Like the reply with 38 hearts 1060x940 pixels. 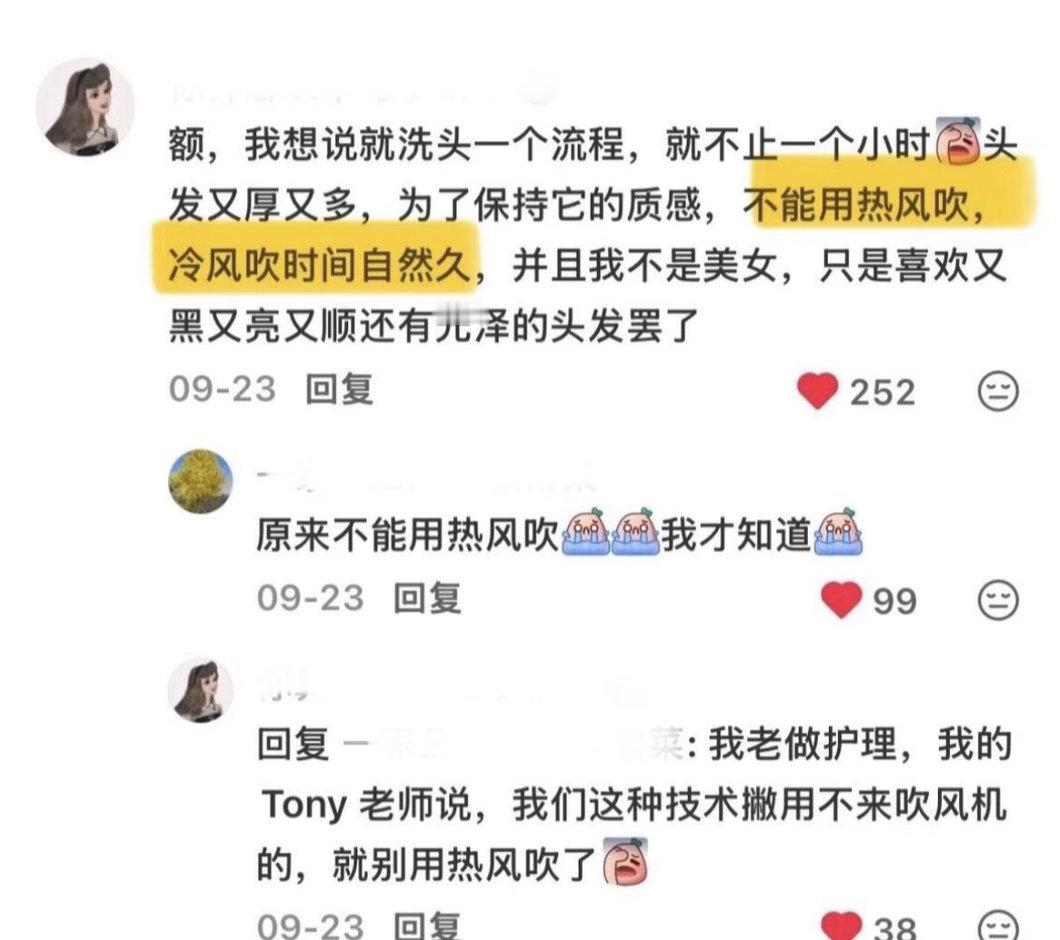click(x=841, y=925)
